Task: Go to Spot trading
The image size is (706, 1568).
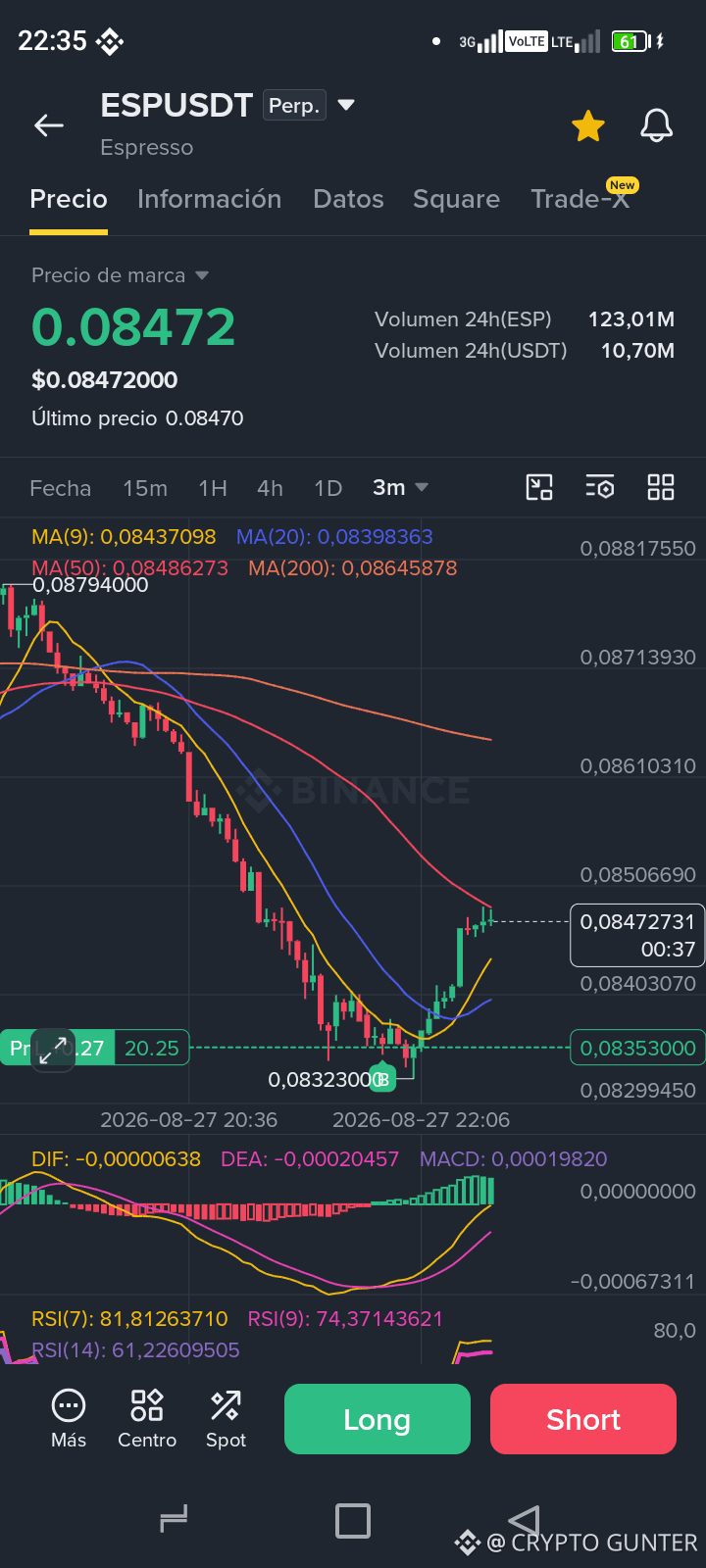Action: pyautogui.click(x=226, y=1418)
